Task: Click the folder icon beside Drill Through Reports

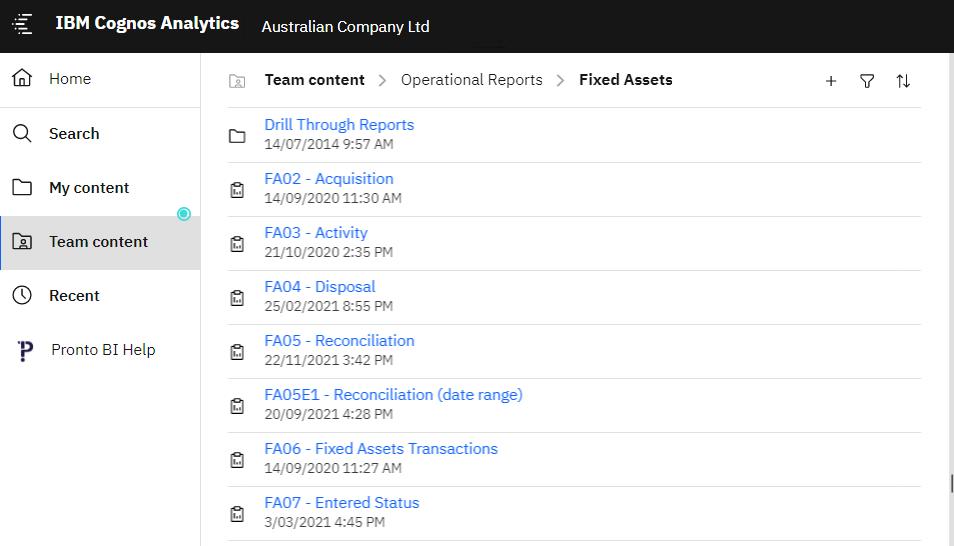Action: pos(237,135)
